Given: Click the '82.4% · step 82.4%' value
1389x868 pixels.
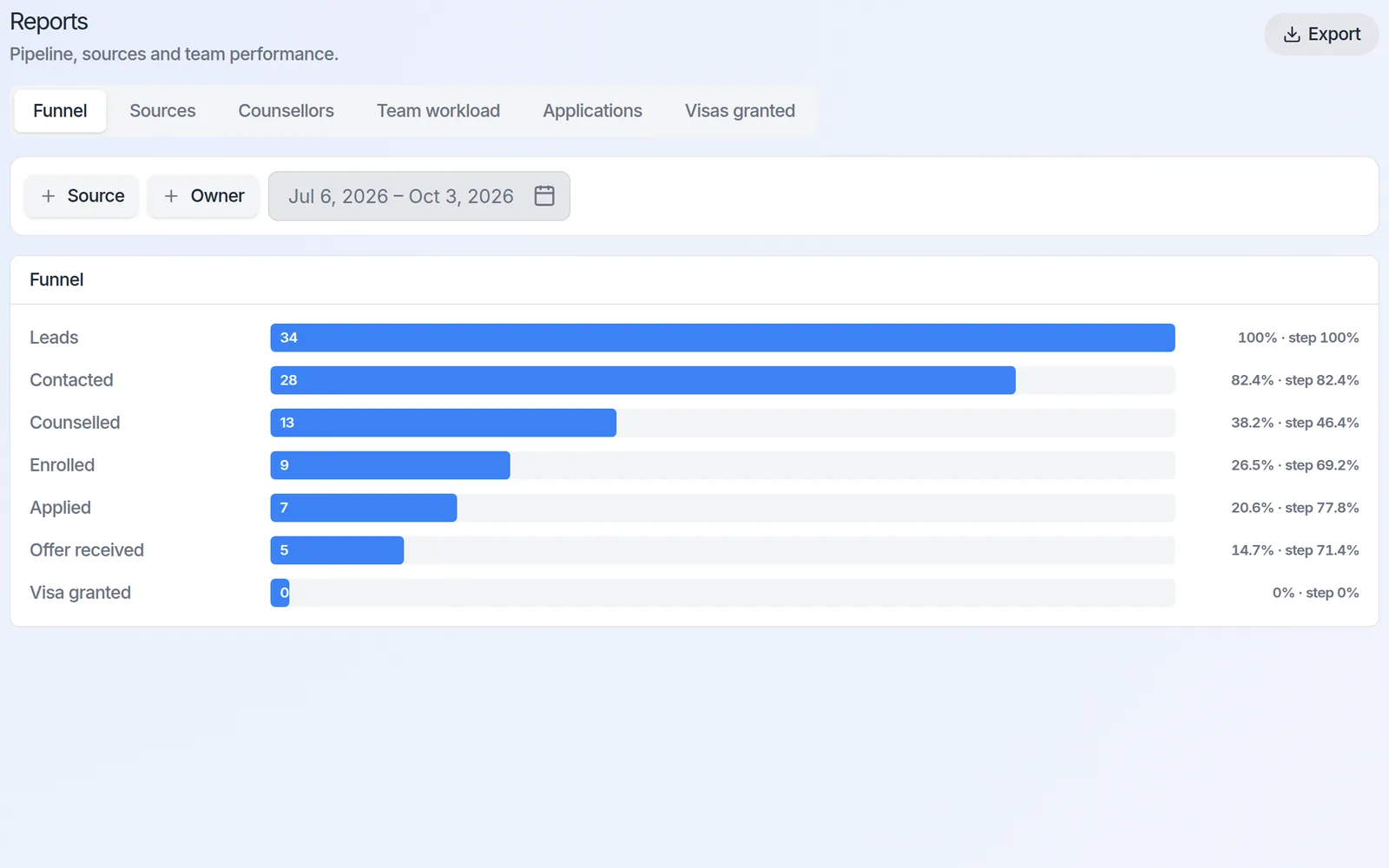Looking at the screenshot, I should tap(1294, 380).
